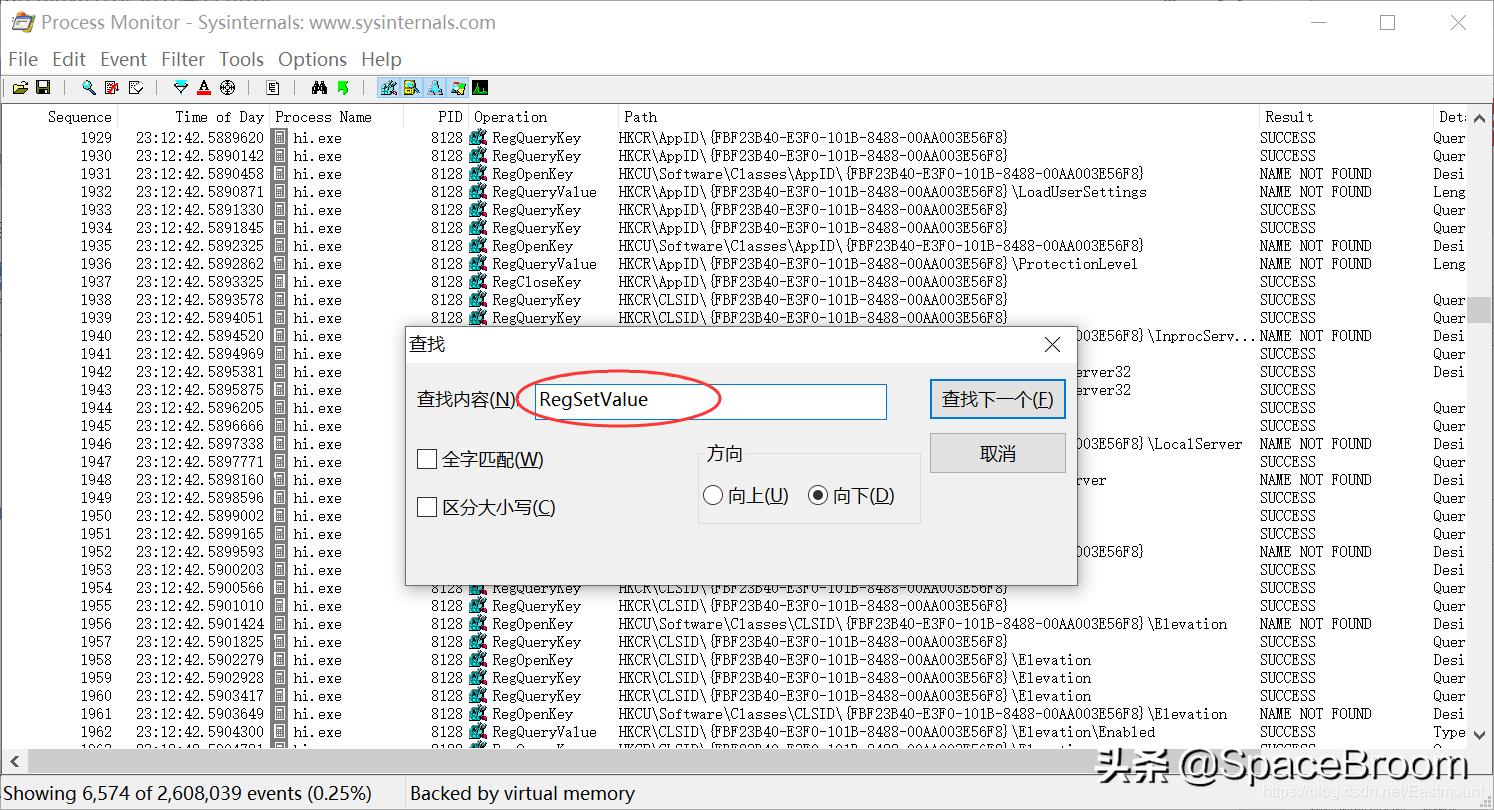The width and height of the screenshot is (1494, 810).
Task: Click the 'Backed by virtual memory' status text
Action: click(x=522, y=794)
